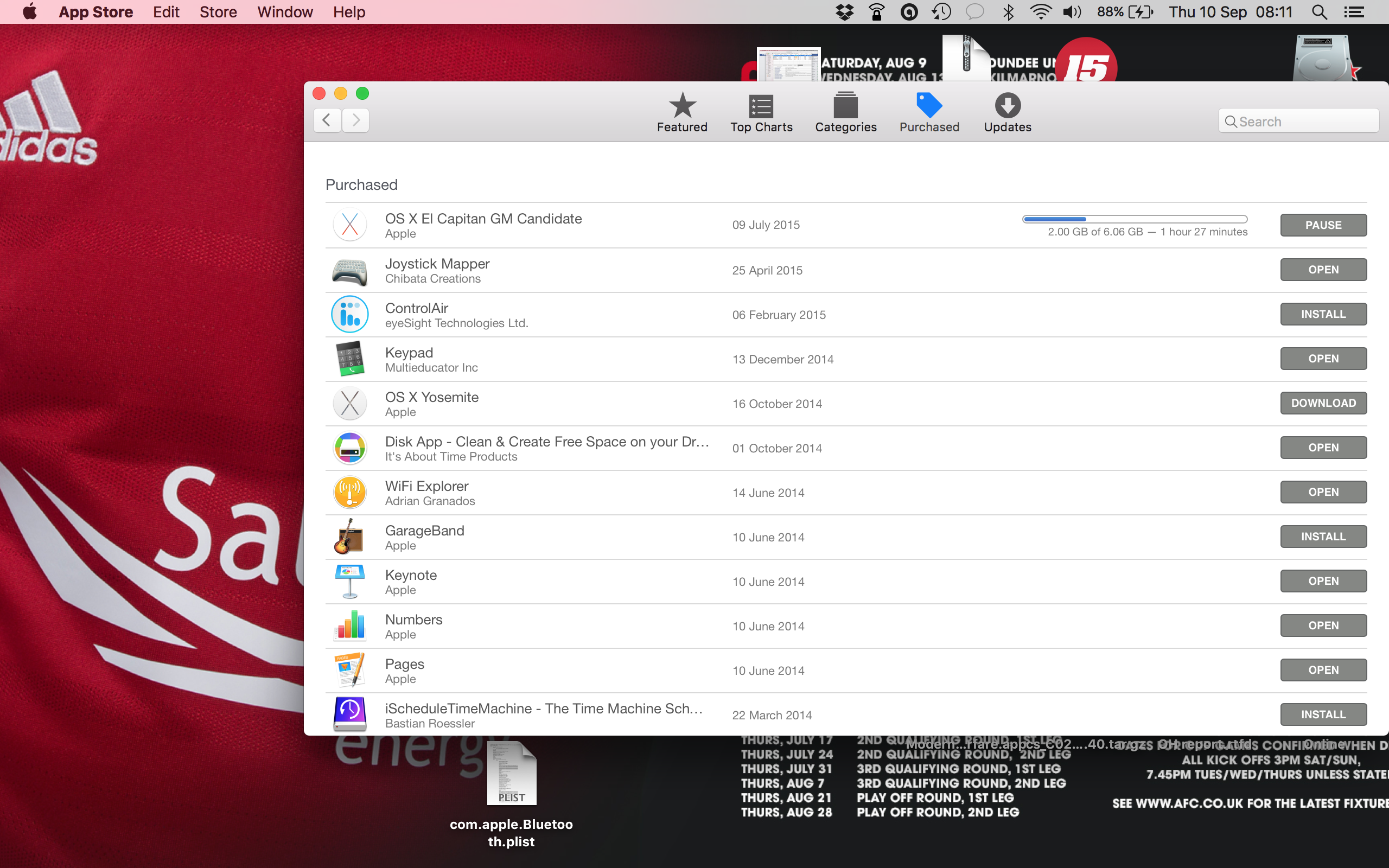Select the Purchased tag tab
The image size is (1389, 868).
[x=929, y=112]
